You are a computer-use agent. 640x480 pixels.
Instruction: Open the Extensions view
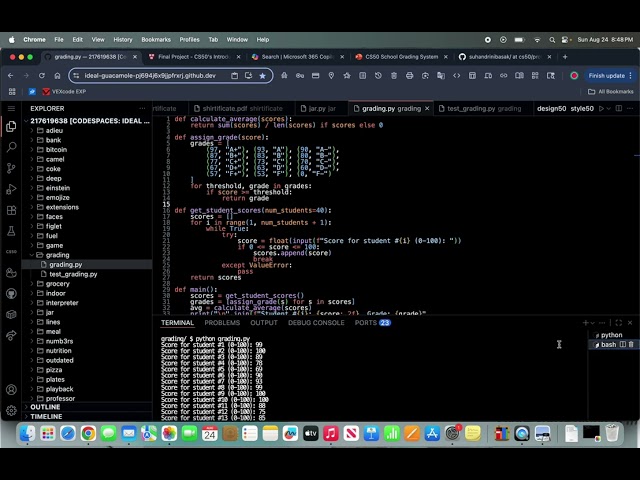point(11,210)
